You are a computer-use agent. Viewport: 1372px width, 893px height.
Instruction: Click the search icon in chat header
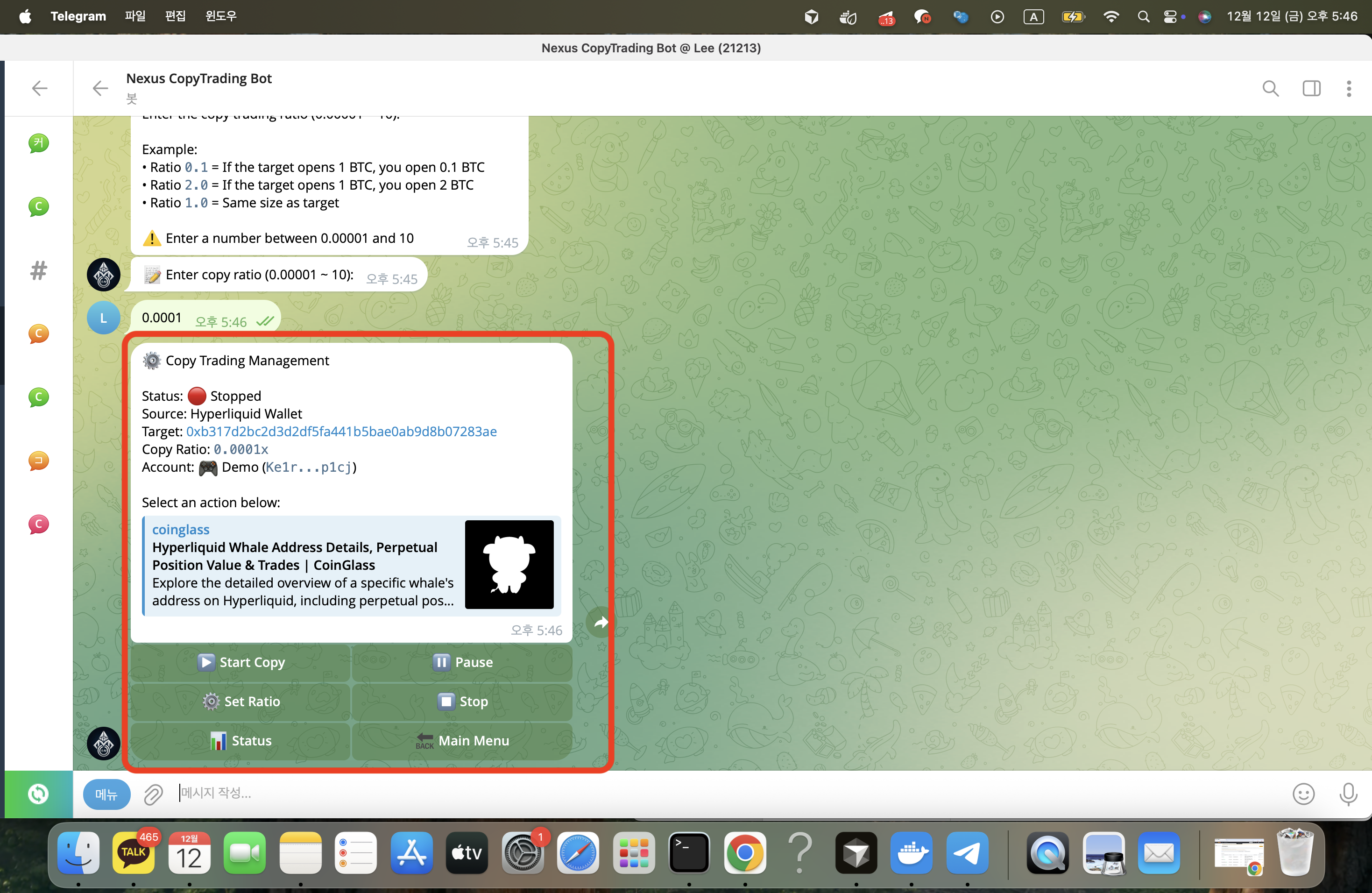pyautogui.click(x=1270, y=88)
